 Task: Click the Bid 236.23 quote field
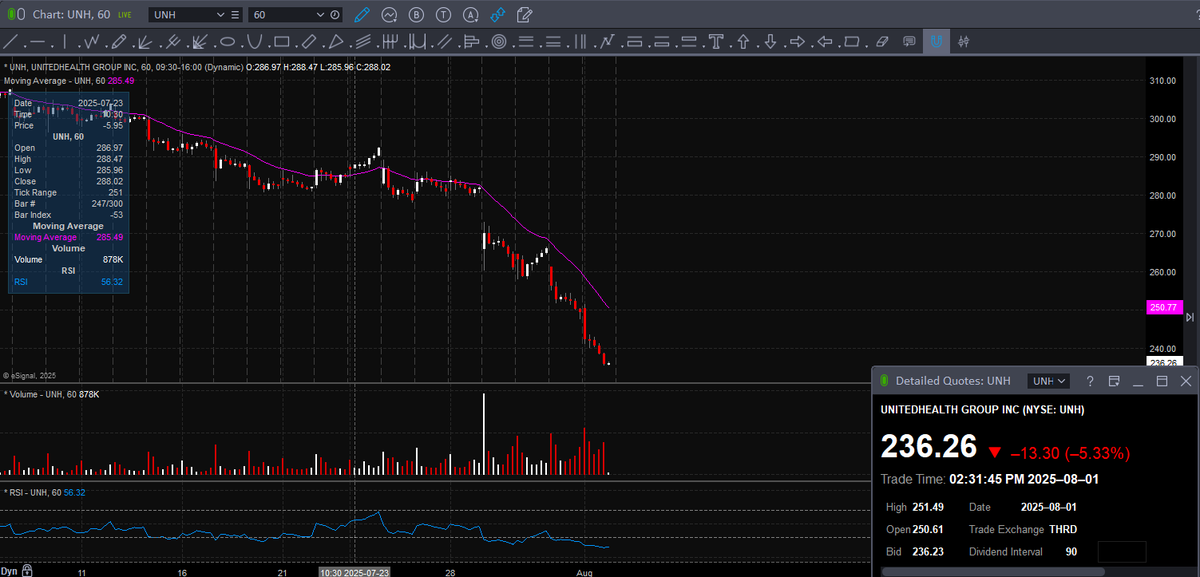click(916, 552)
